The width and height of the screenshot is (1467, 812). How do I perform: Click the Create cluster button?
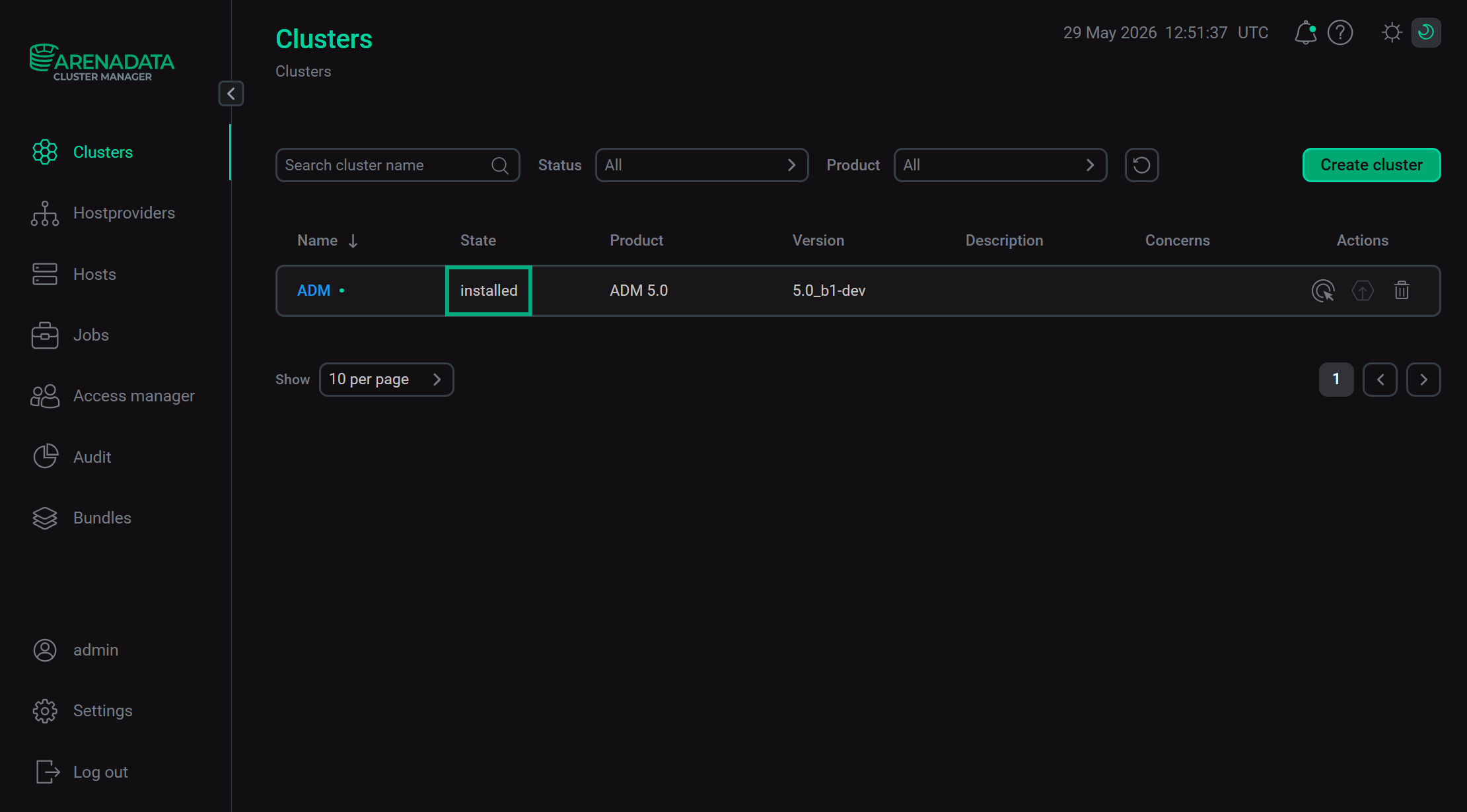point(1371,165)
